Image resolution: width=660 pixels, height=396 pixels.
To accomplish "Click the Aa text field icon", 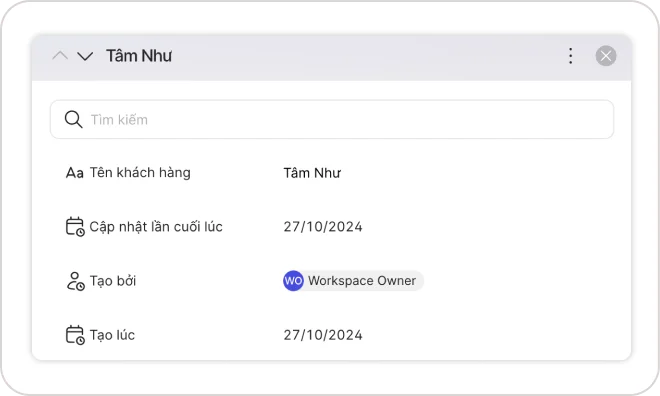I will pos(75,173).
